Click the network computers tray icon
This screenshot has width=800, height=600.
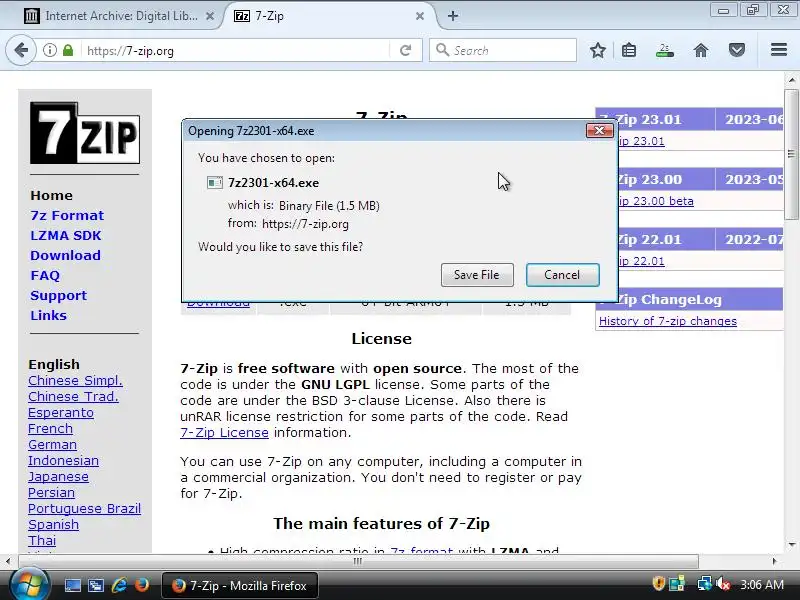coord(704,583)
